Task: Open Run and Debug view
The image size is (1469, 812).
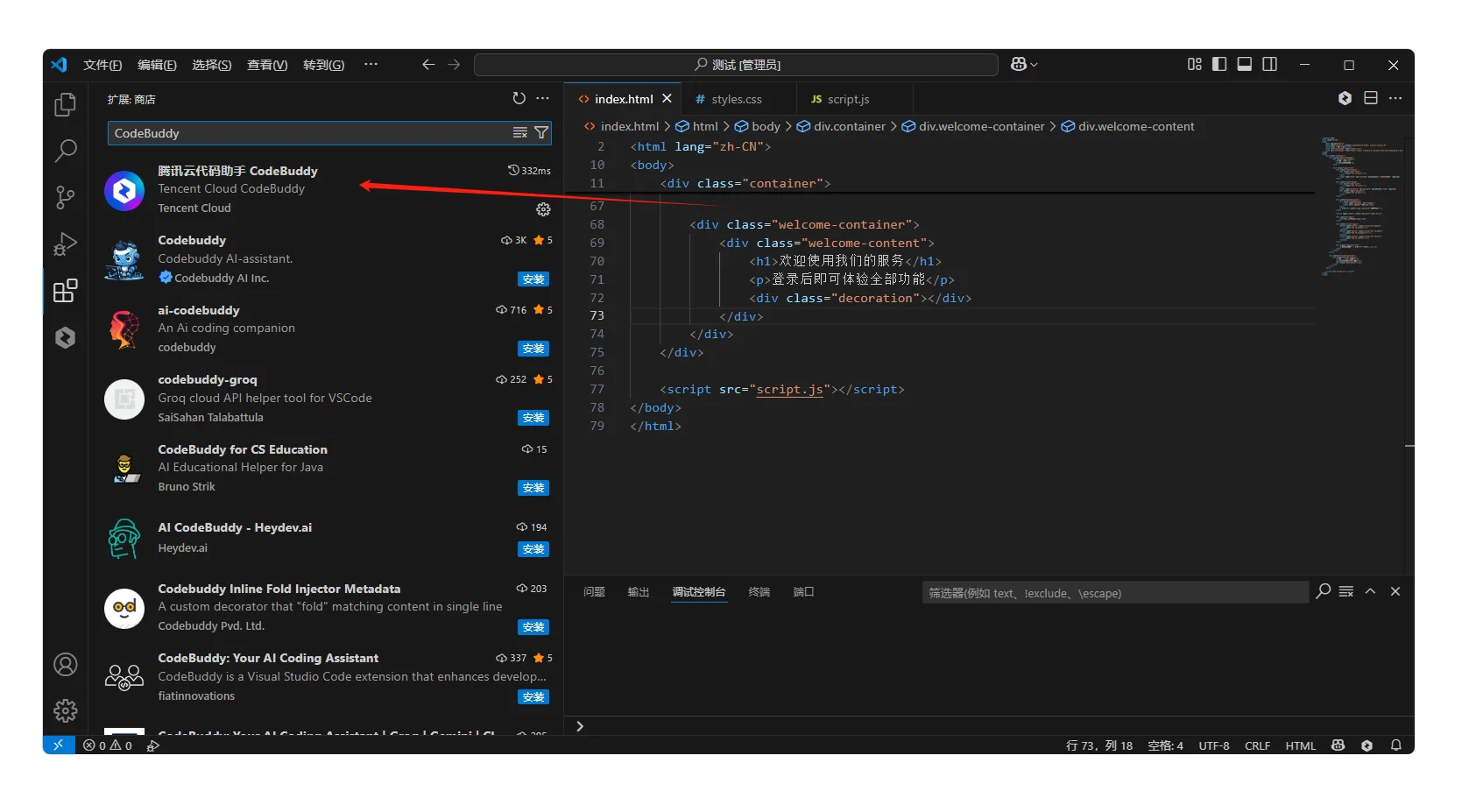Action: tap(65, 244)
